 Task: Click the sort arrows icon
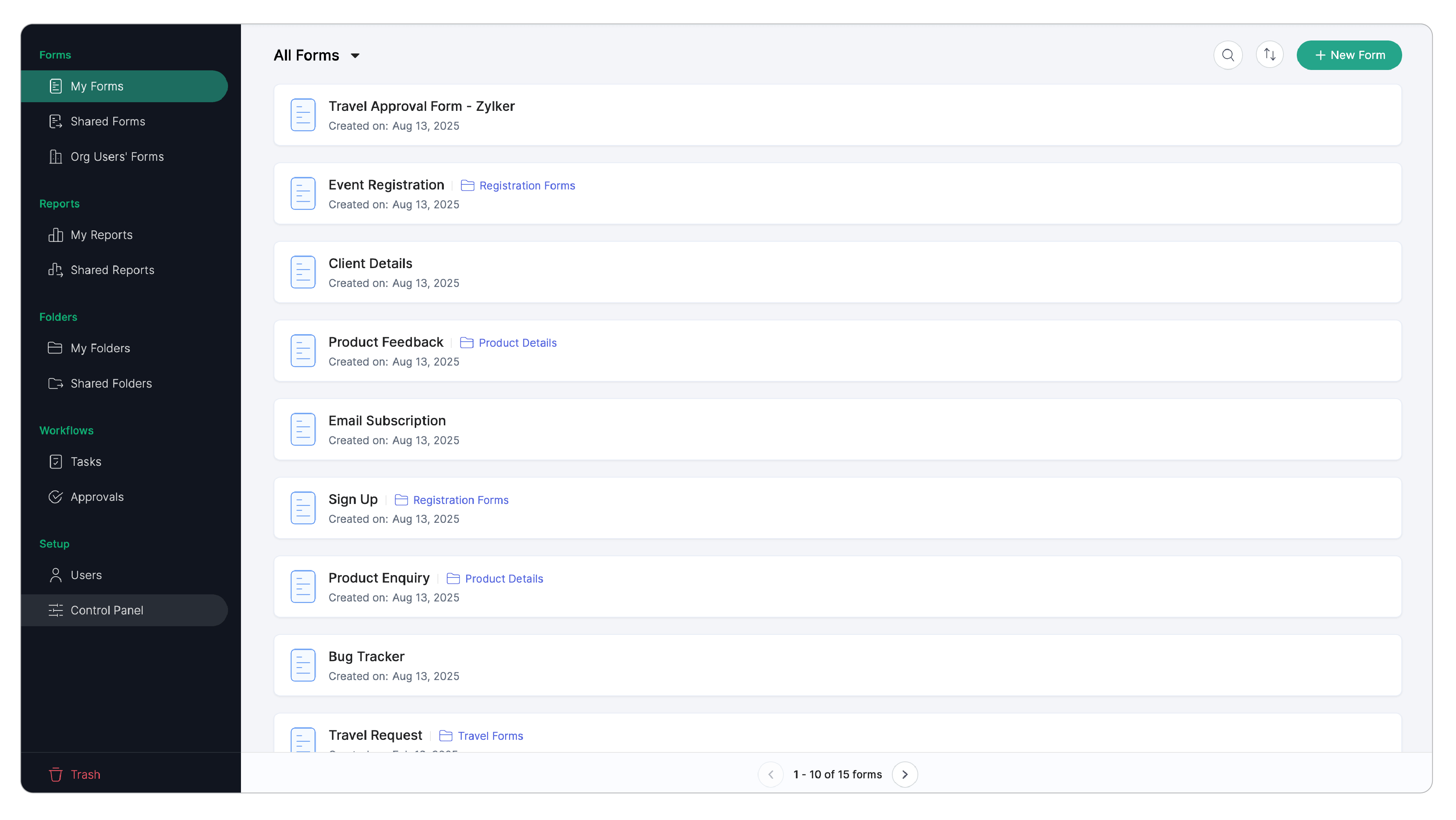pos(1269,55)
